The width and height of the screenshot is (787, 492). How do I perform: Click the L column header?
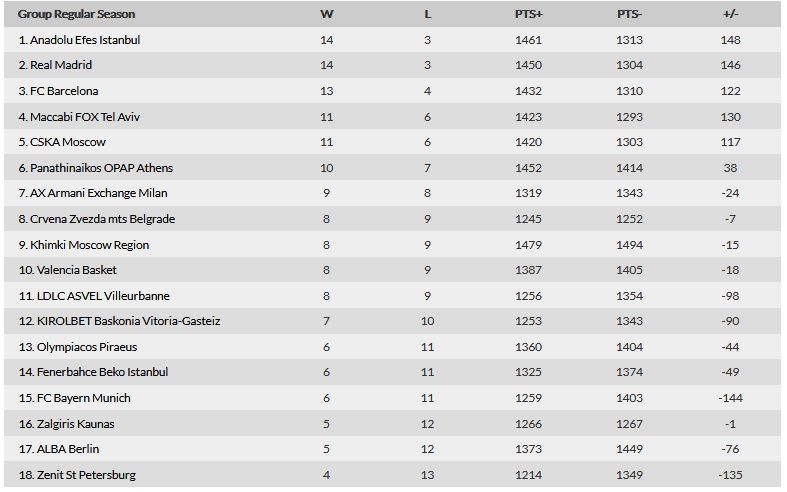point(427,14)
